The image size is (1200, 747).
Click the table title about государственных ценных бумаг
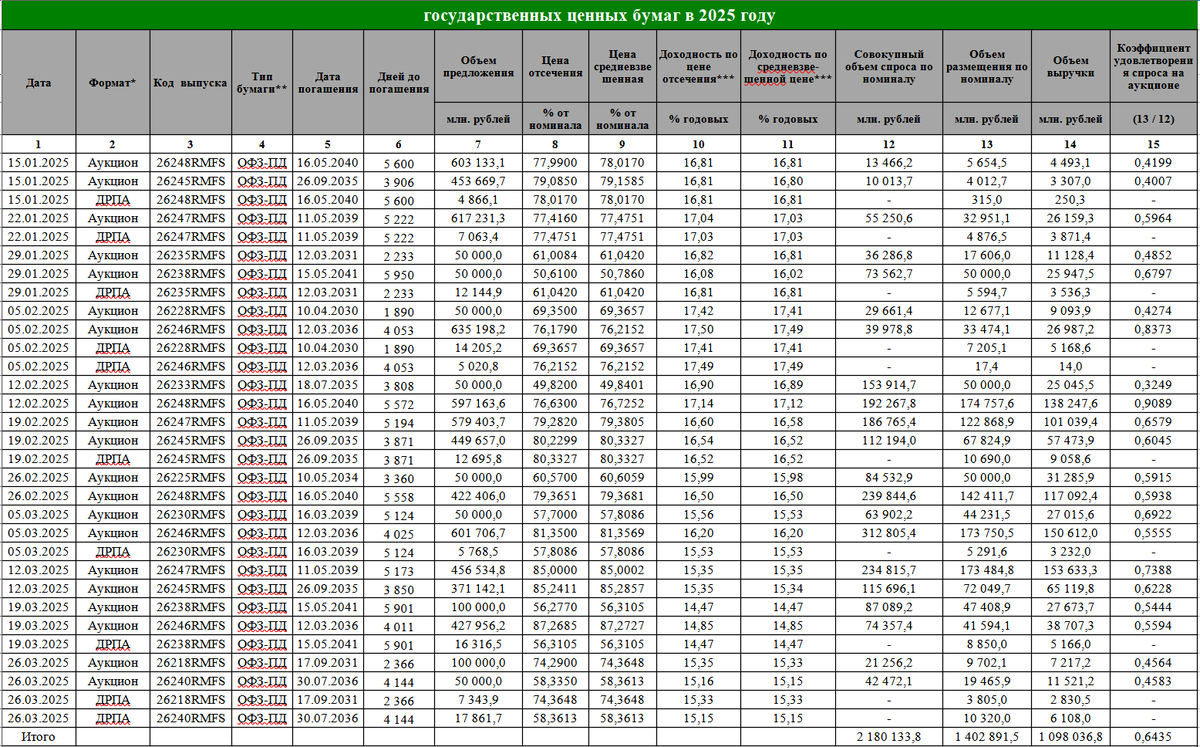600,16
